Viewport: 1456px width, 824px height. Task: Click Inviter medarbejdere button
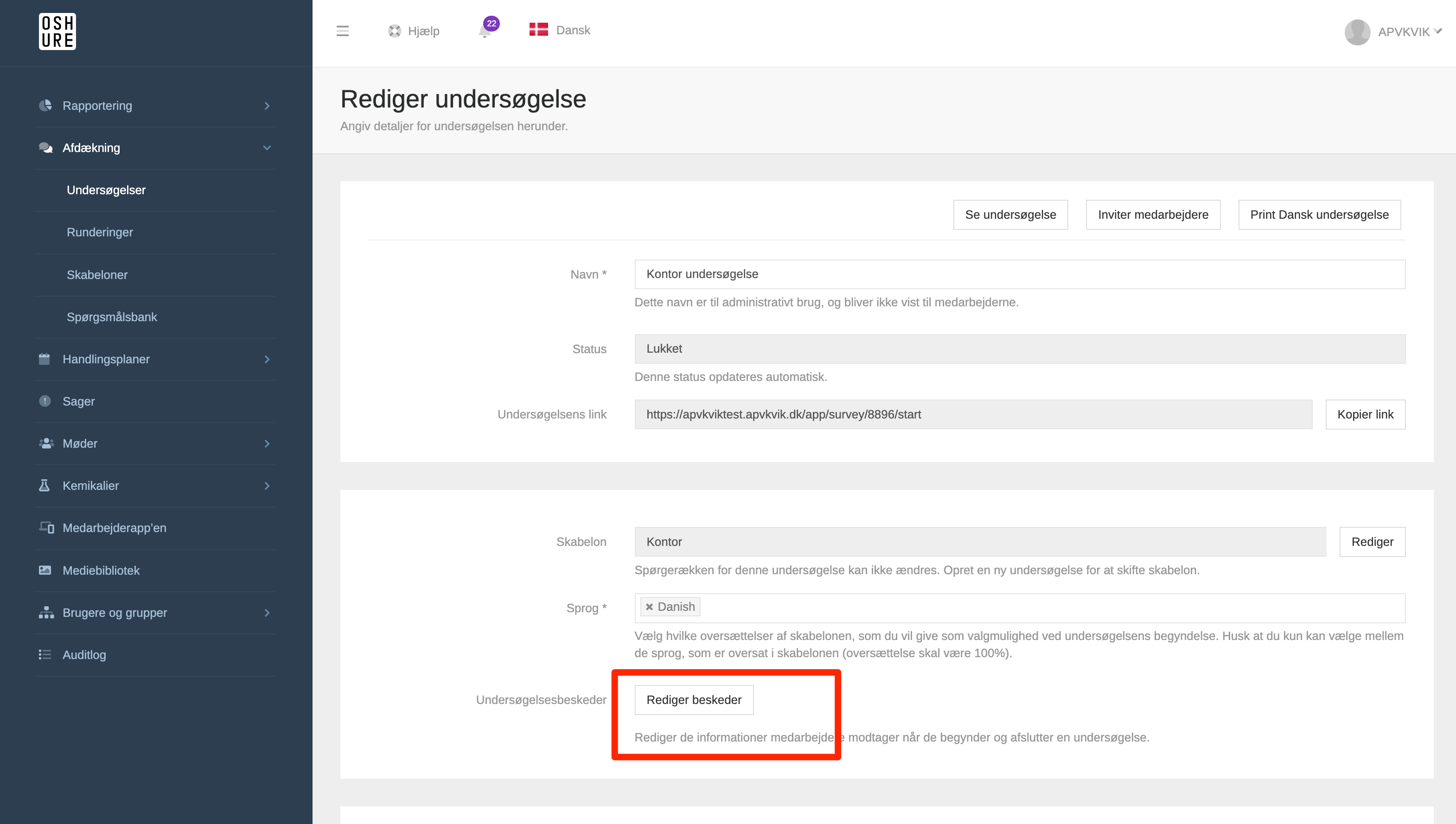pos(1153,215)
